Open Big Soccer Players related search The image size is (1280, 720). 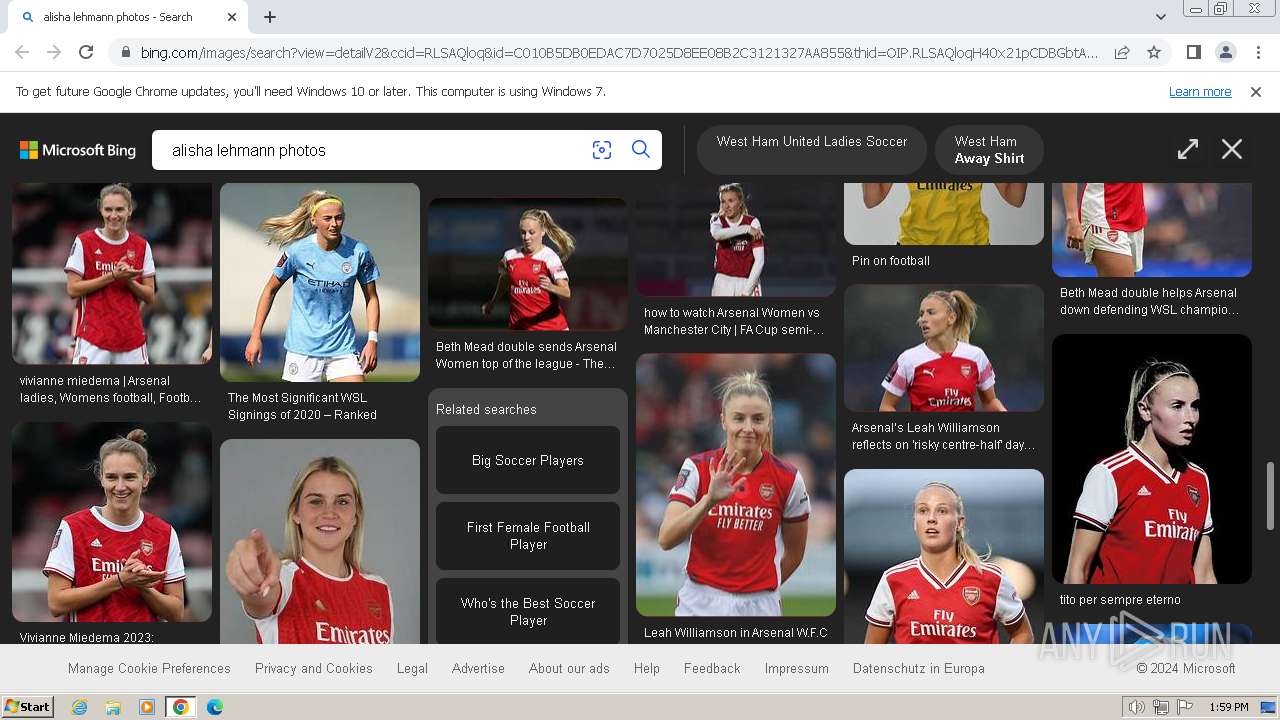pos(528,460)
